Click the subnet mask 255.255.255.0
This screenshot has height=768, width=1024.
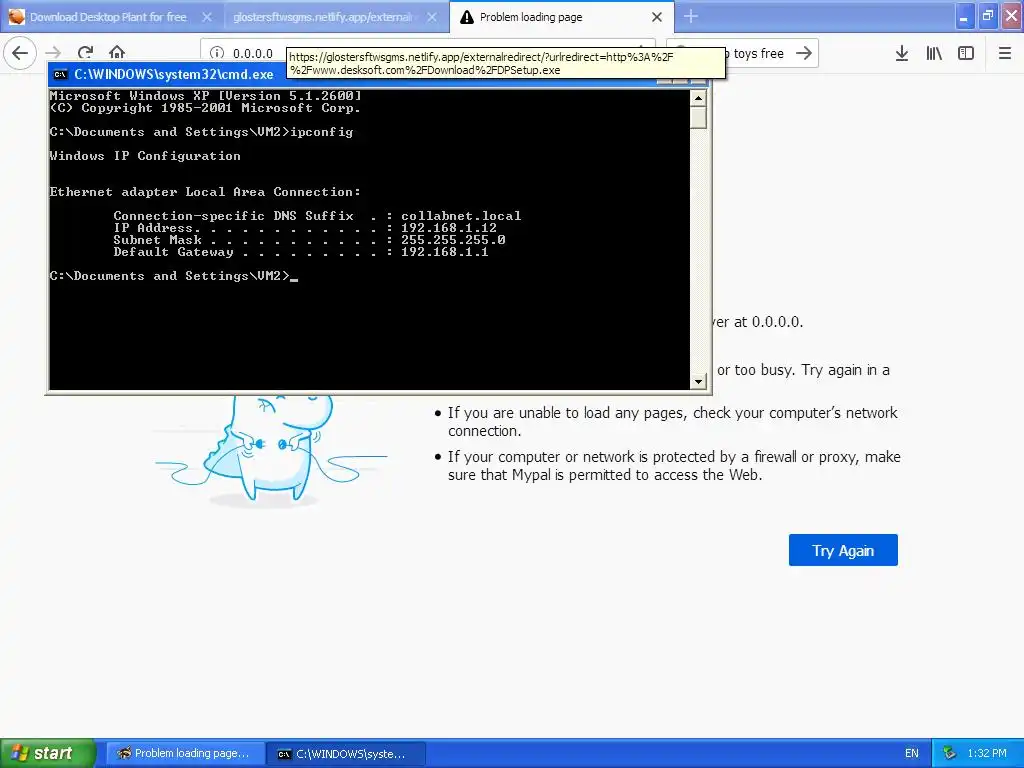[x=453, y=240]
